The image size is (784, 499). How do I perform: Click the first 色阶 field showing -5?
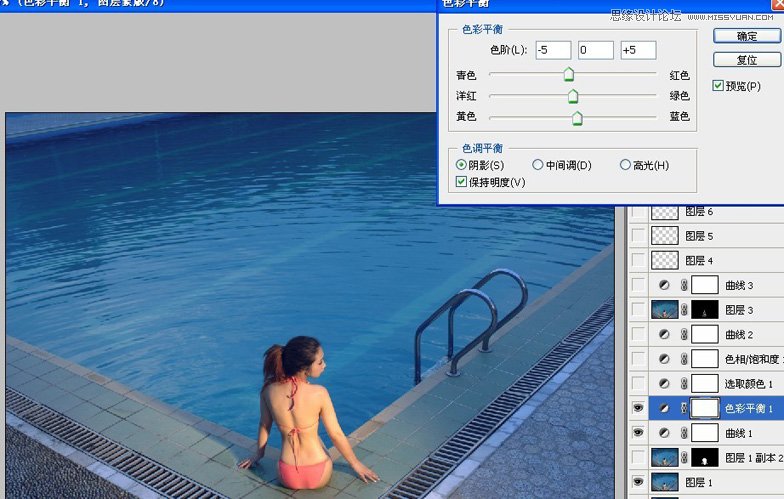553,50
